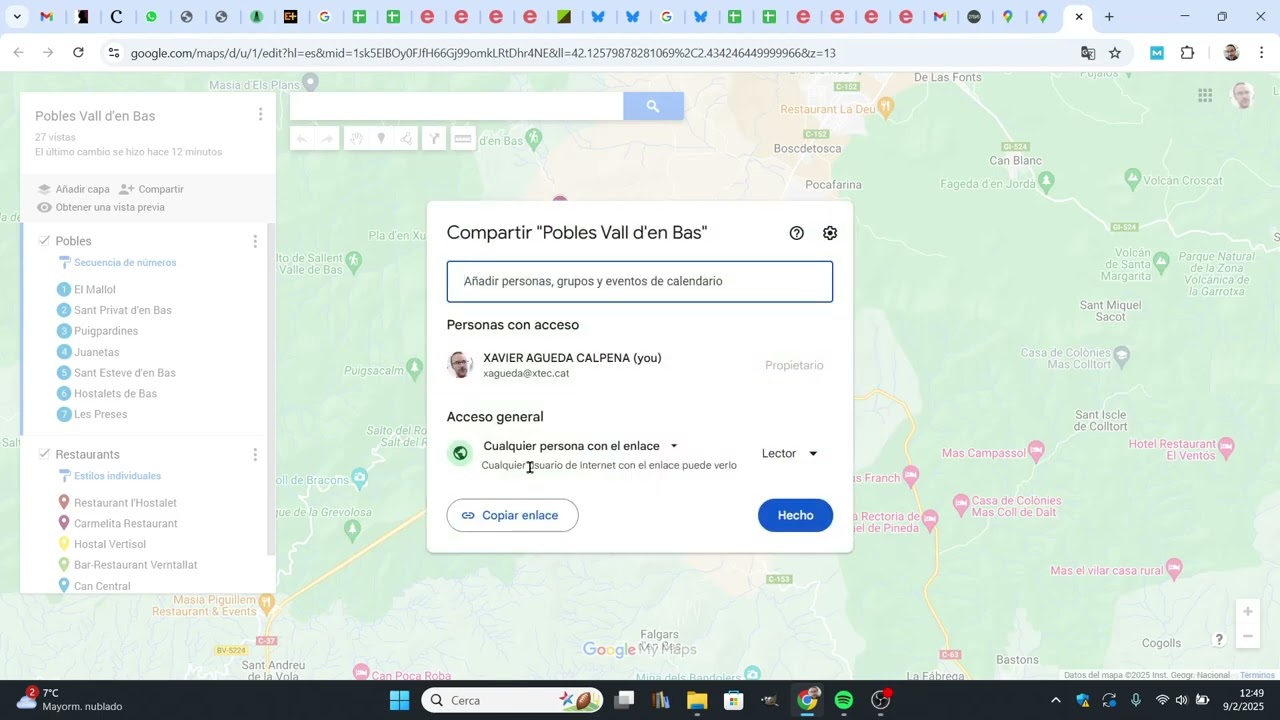Open help in the share dialog

click(x=796, y=233)
